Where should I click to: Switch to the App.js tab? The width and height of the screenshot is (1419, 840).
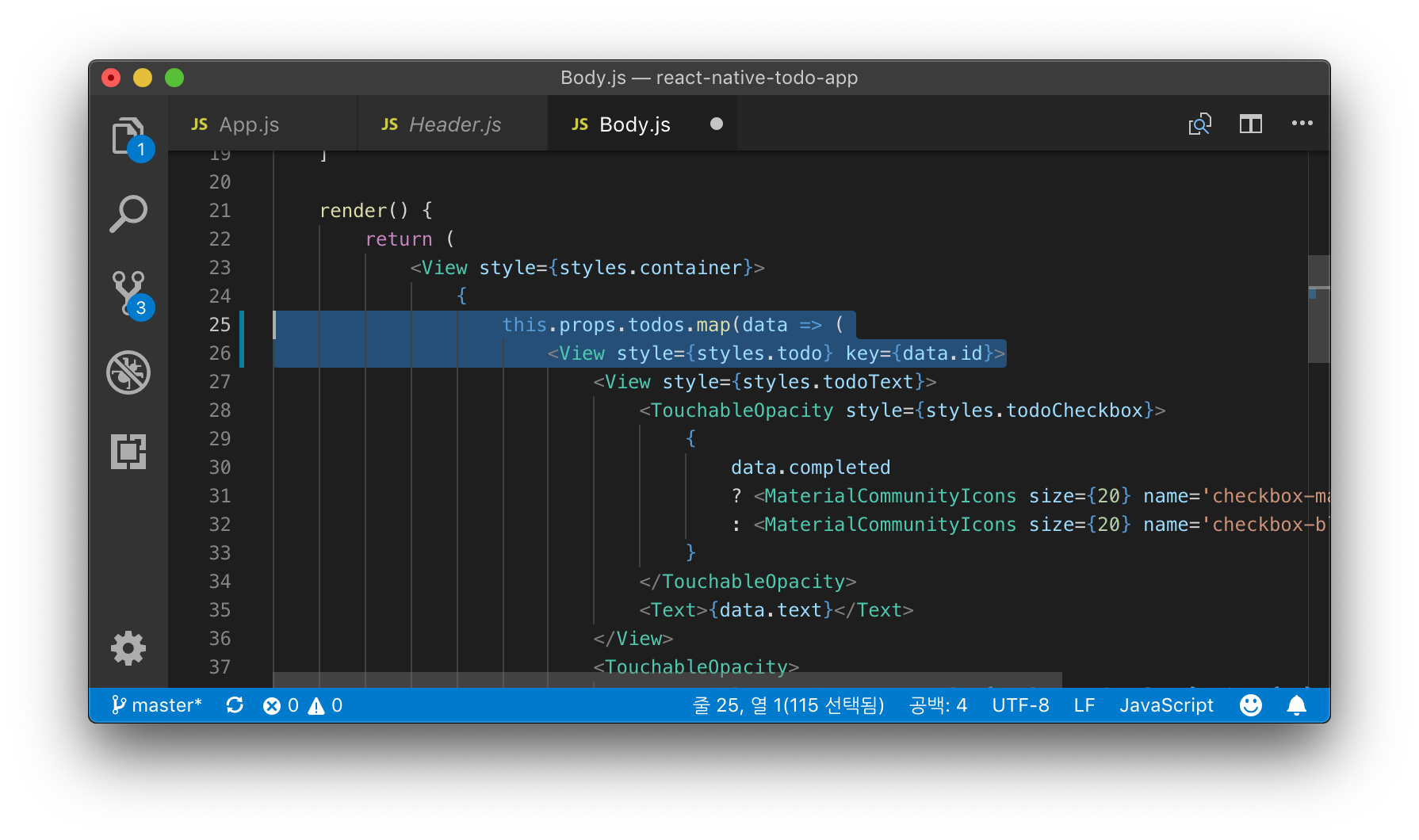[262, 124]
